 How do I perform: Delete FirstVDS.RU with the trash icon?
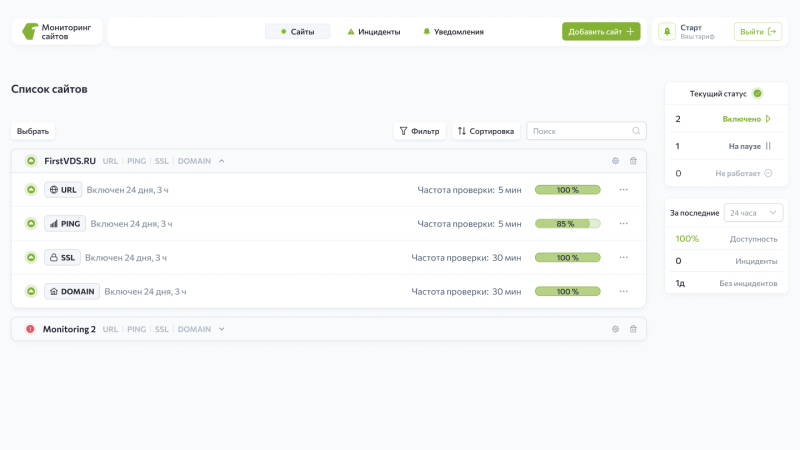pyautogui.click(x=633, y=161)
